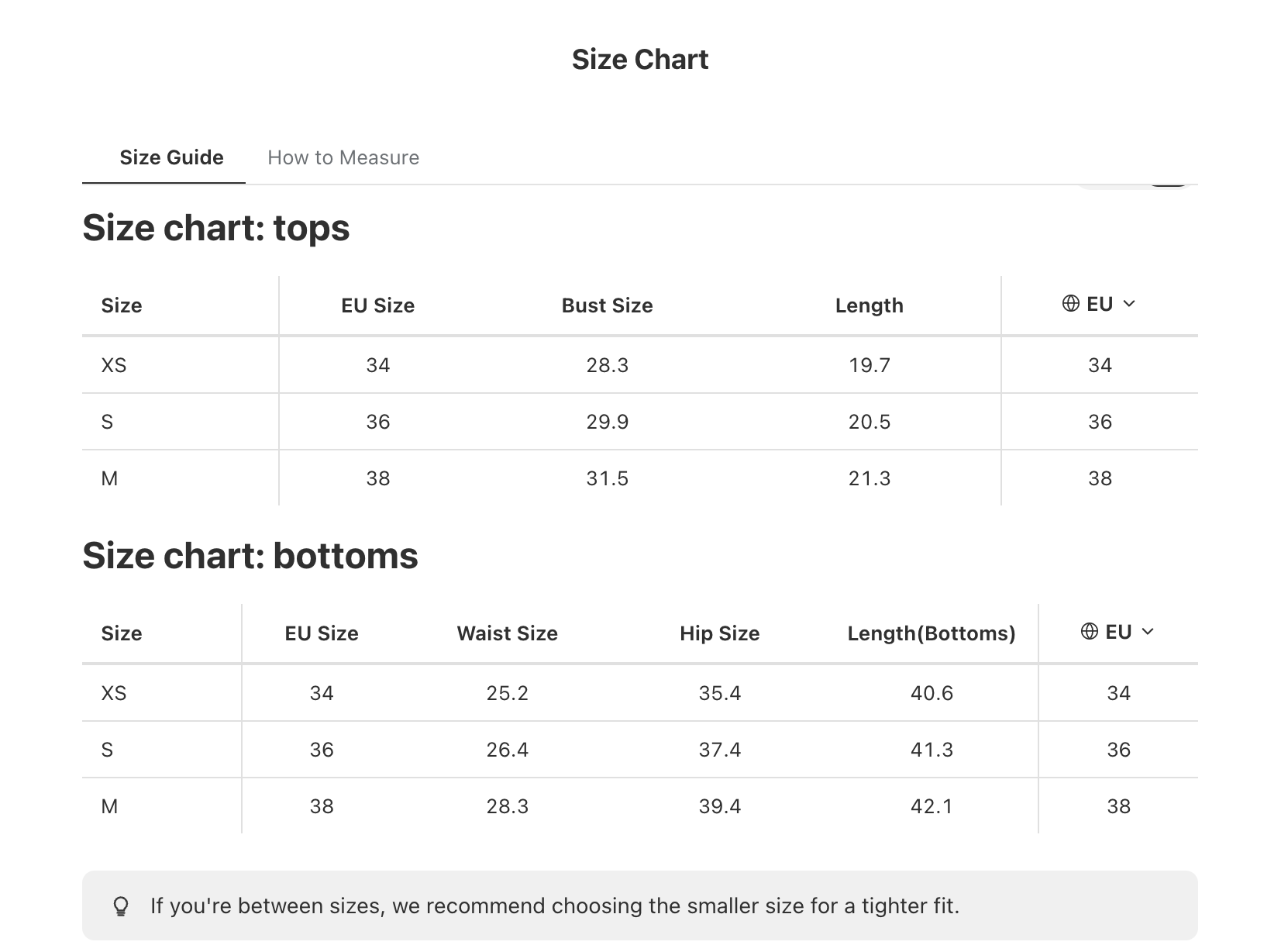1288x952 pixels.
Task: Open the EU label selector for tops
Action: (x=1100, y=304)
